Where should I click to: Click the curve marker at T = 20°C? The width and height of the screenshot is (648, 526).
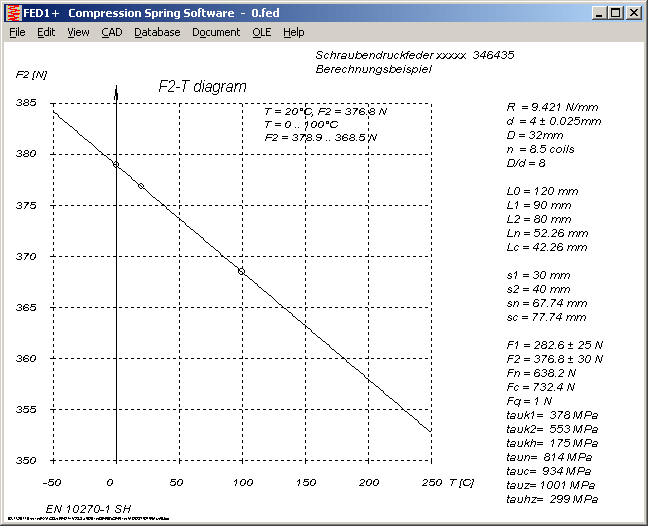(141, 186)
